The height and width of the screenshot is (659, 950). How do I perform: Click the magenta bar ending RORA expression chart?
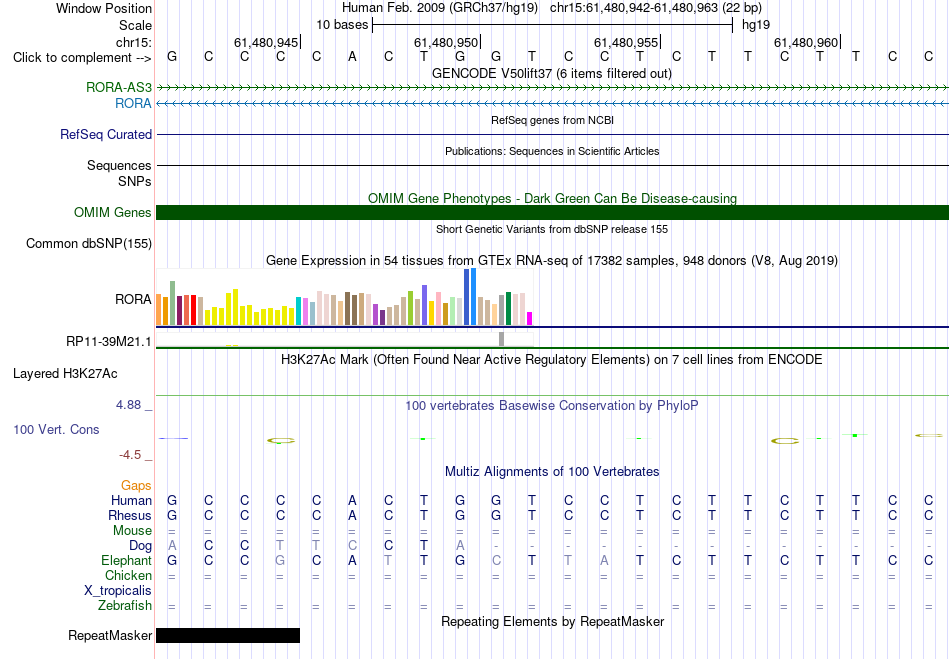coord(530,319)
